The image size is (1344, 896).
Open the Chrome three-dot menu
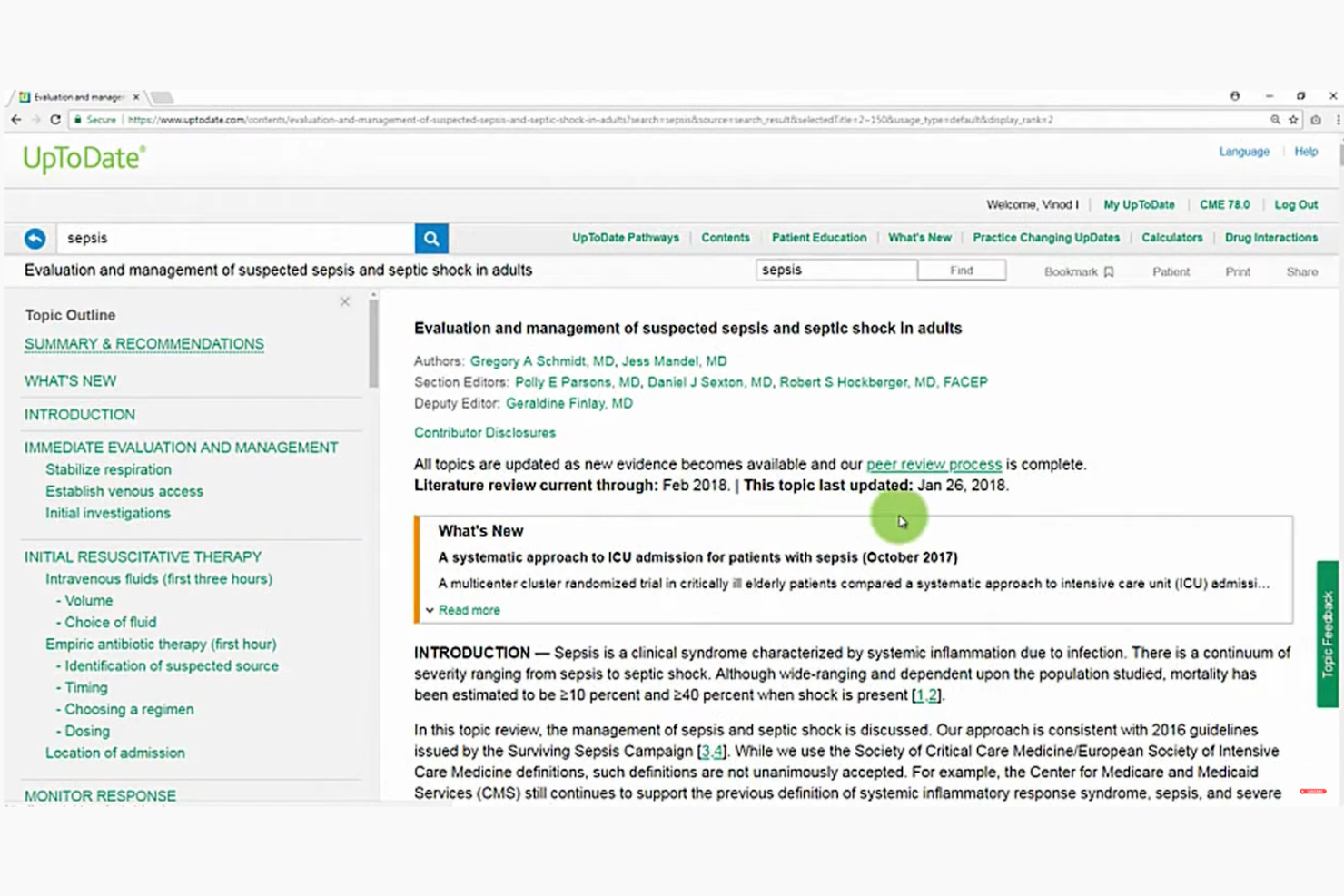coord(1338,120)
